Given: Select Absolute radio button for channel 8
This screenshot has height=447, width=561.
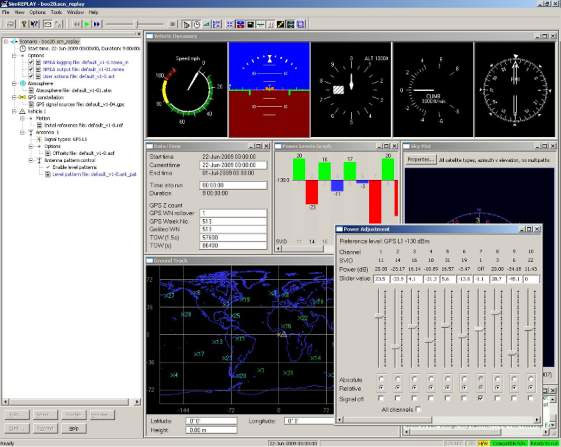Looking at the screenshot, I should tap(497, 379).
